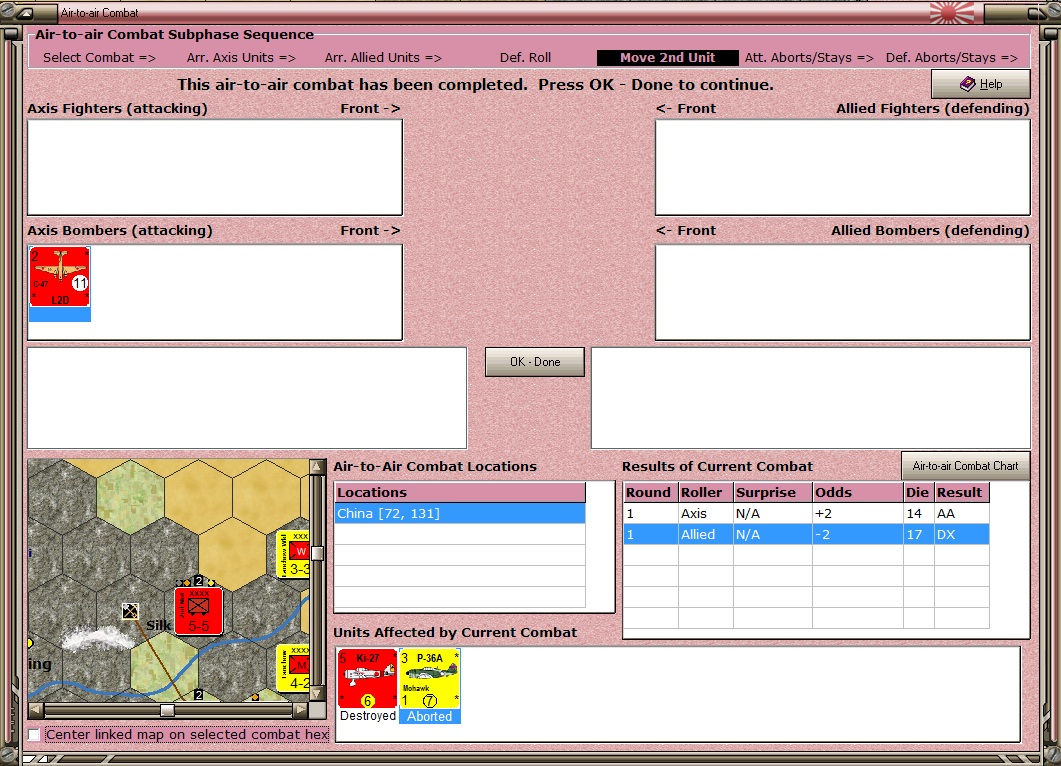The width and height of the screenshot is (1061, 766).
Task: Enable Center linked map on selected combat hex
Action: click(34, 734)
